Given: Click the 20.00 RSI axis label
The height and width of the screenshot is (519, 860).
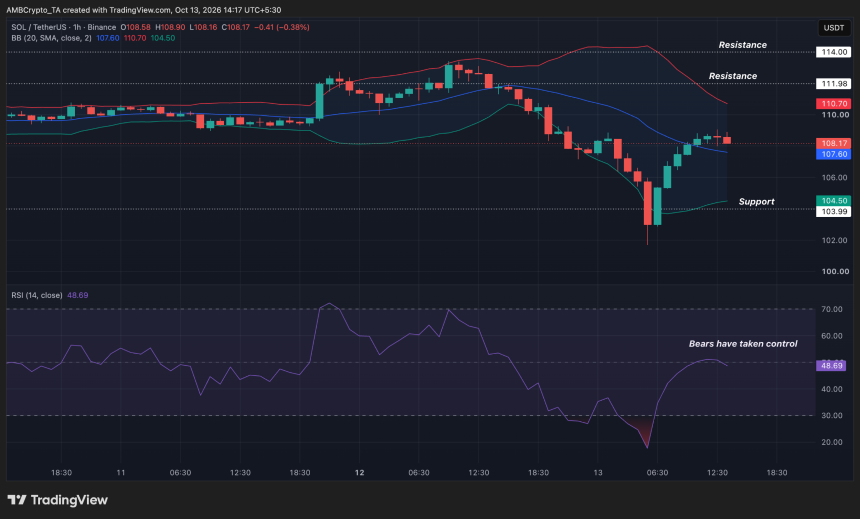Looking at the screenshot, I should [x=831, y=442].
